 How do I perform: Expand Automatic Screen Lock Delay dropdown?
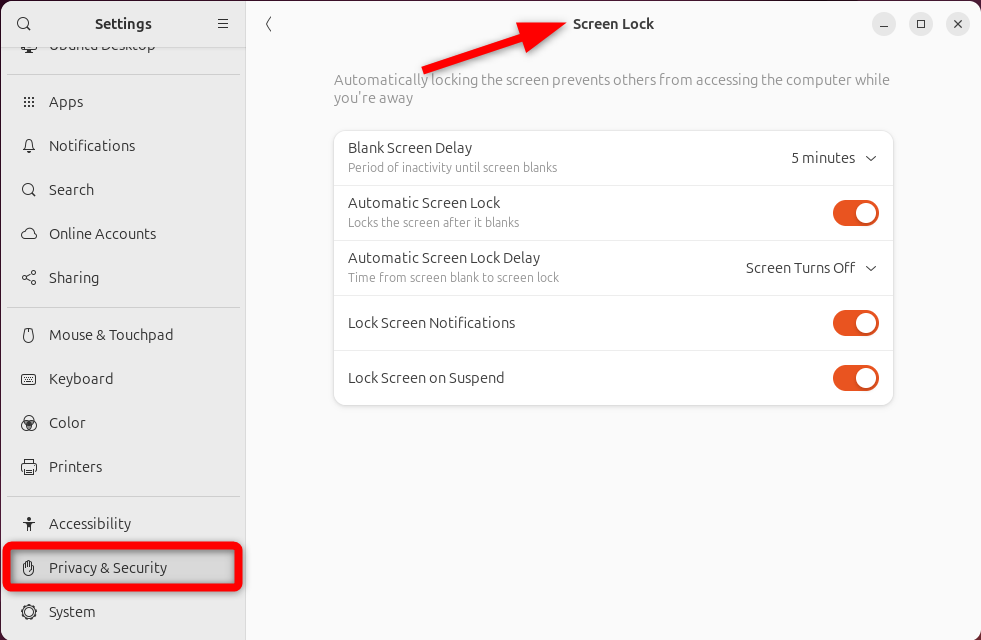[811, 268]
